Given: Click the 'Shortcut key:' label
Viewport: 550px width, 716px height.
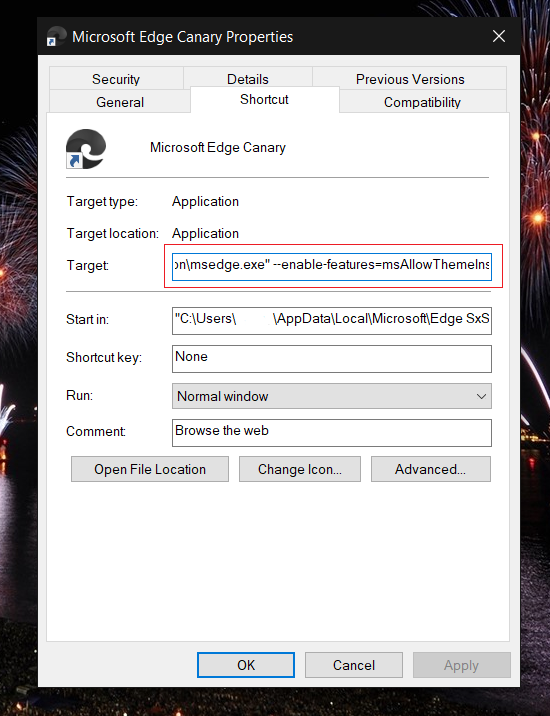Looking at the screenshot, I should (x=104, y=357).
